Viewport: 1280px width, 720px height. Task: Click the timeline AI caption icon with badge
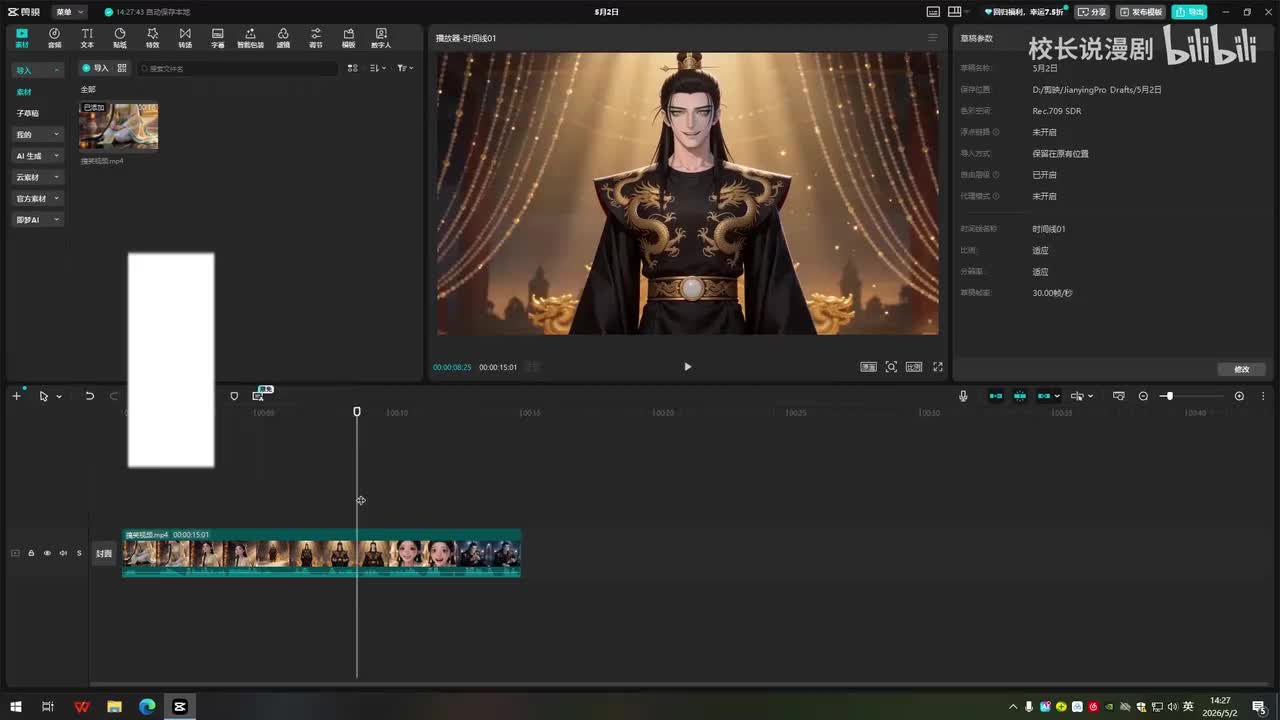[259, 395]
